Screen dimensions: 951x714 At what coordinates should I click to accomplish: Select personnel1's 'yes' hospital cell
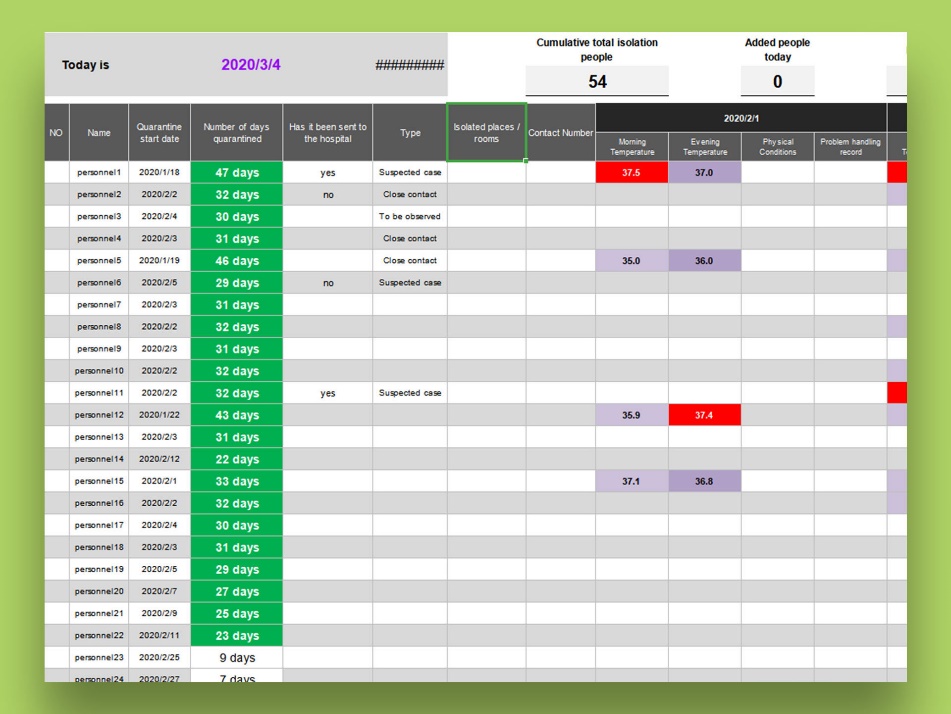coord(329,173)
